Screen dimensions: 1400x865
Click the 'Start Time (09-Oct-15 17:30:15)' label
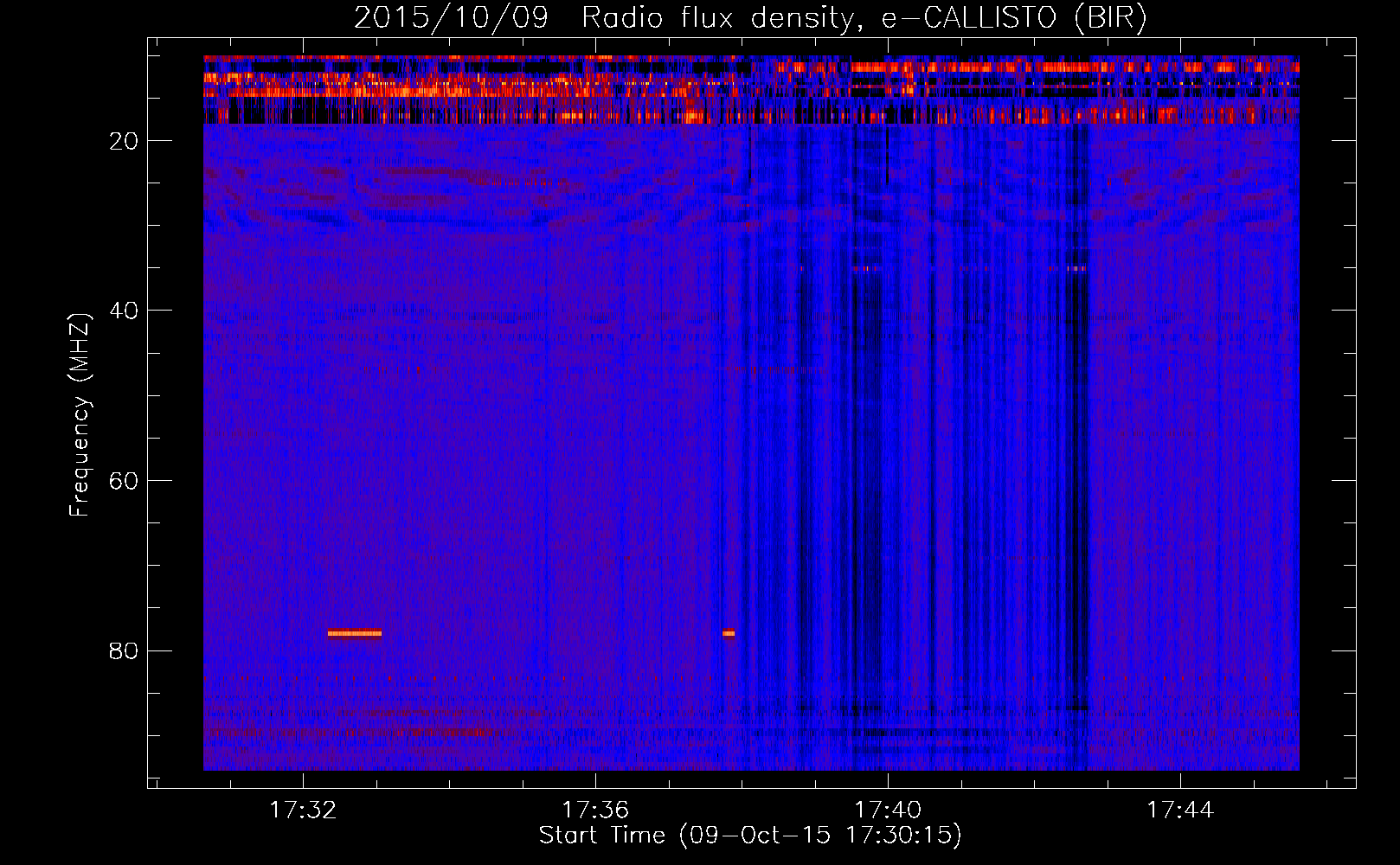[x=750, y=836]
